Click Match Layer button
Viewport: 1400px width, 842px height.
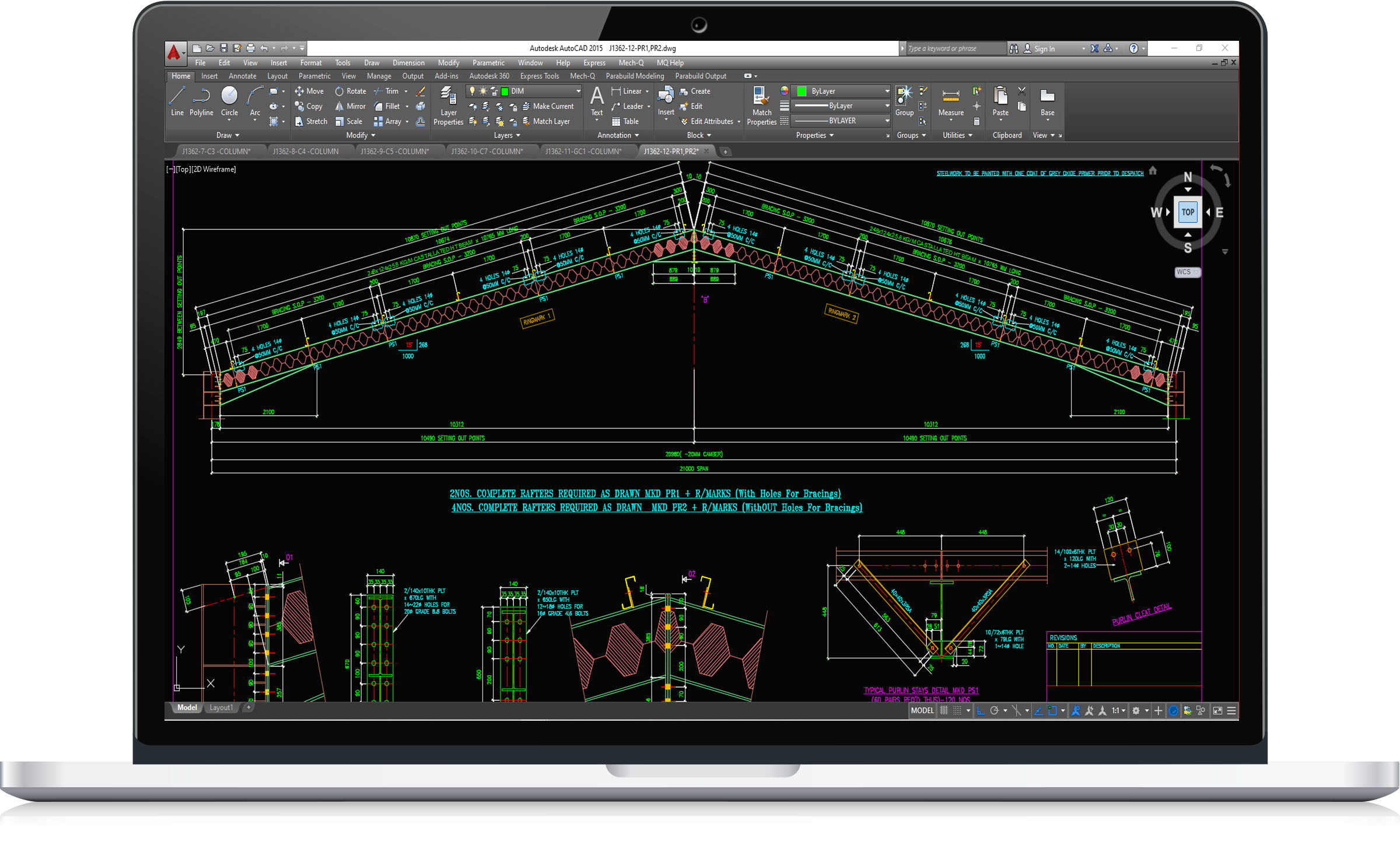coord(545,121)
